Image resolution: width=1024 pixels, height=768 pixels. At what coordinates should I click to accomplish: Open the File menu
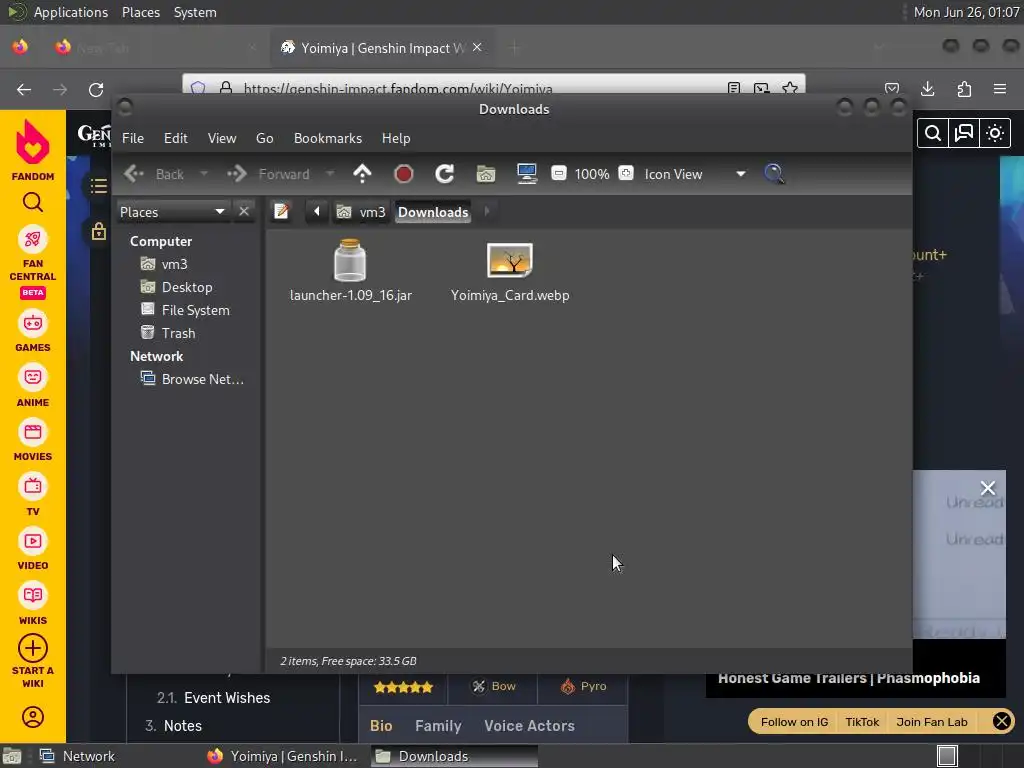pyautogui.click(x=133, y=138)
